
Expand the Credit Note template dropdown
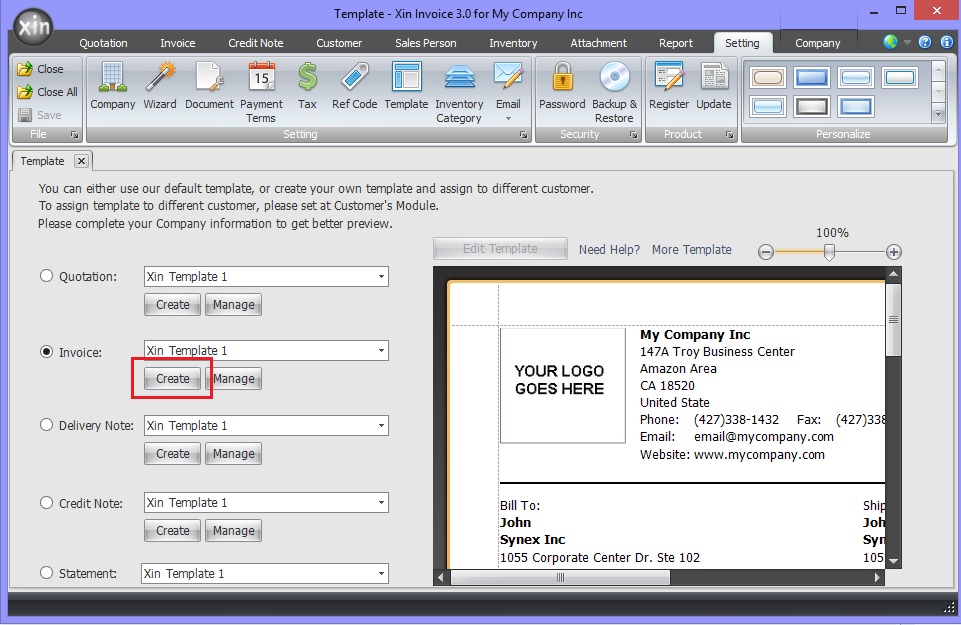pyautogui.click(x=381, y=502)
